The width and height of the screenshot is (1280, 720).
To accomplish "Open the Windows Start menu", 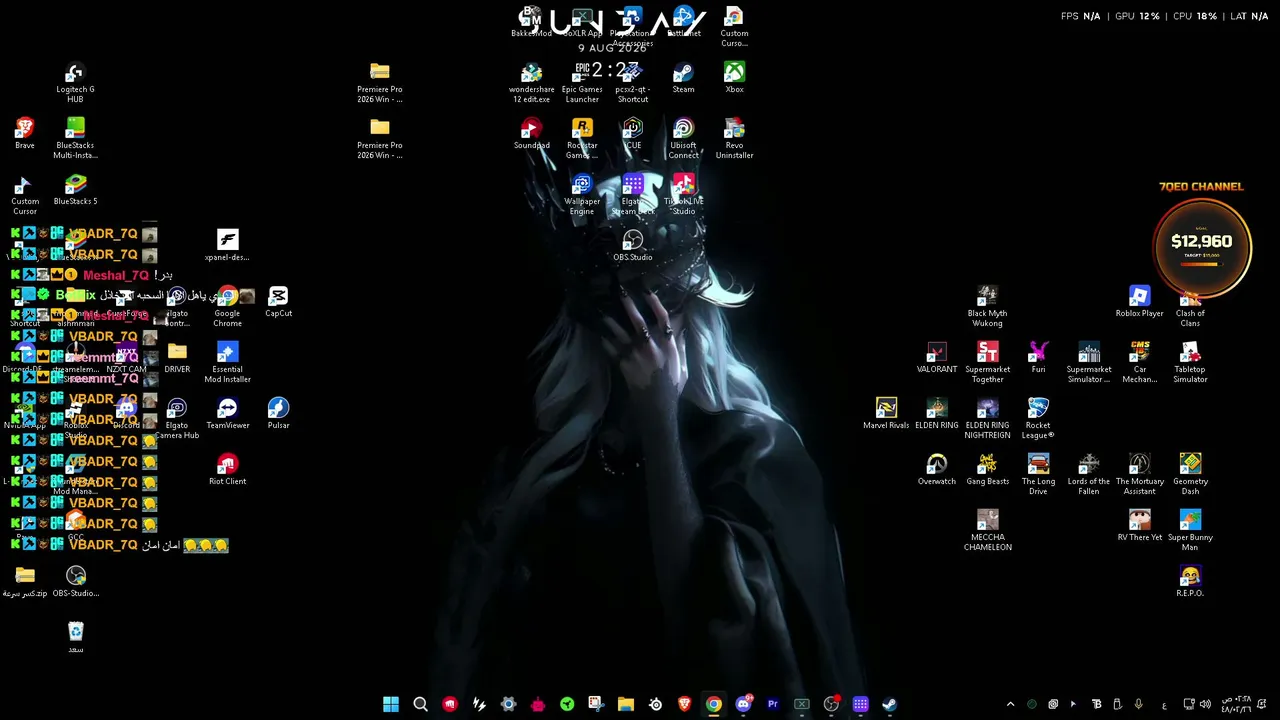I will [391, 704].
